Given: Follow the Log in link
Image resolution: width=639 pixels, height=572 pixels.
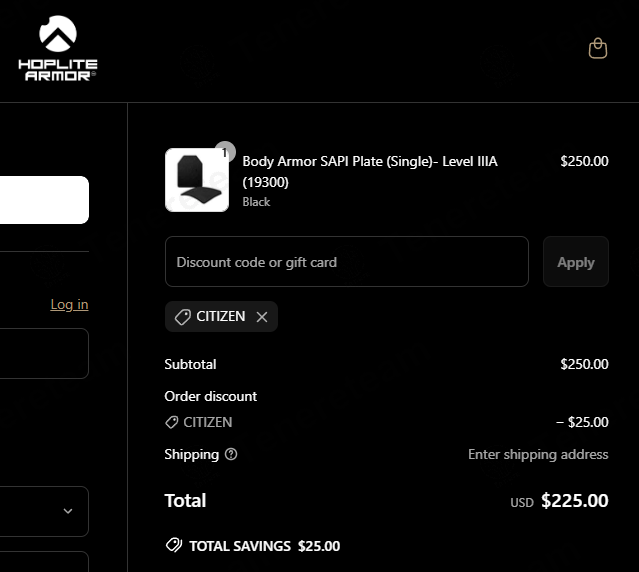Looking at the screenshot, I should [69, 304].
